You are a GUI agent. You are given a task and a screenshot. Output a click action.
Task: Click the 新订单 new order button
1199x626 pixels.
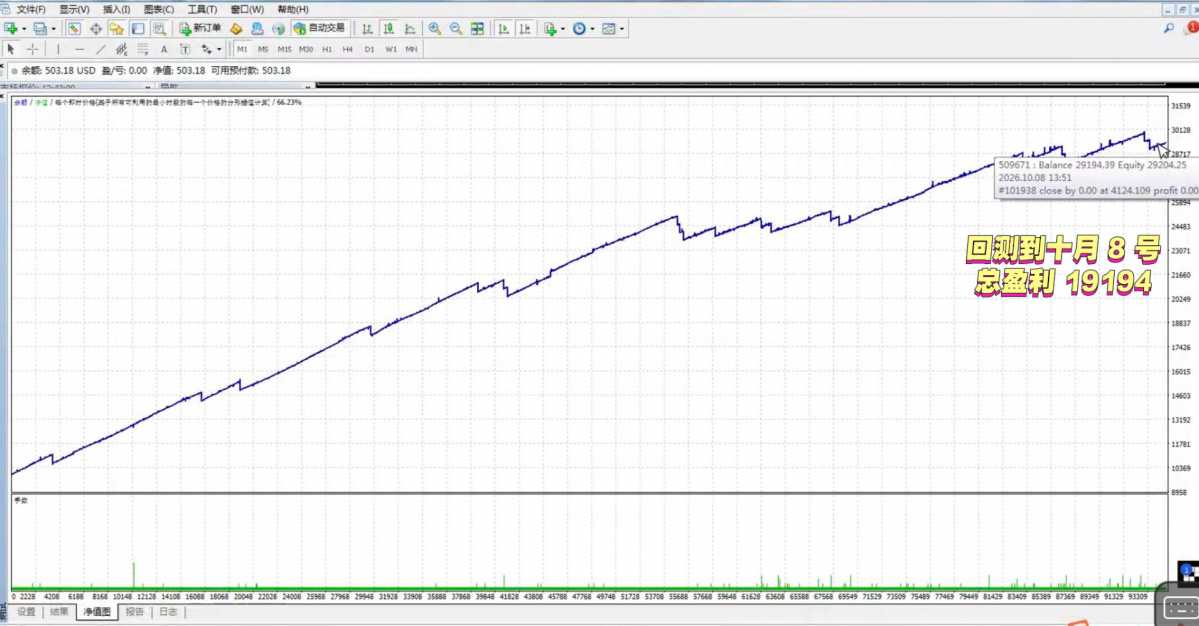click(x=200, y=28)
